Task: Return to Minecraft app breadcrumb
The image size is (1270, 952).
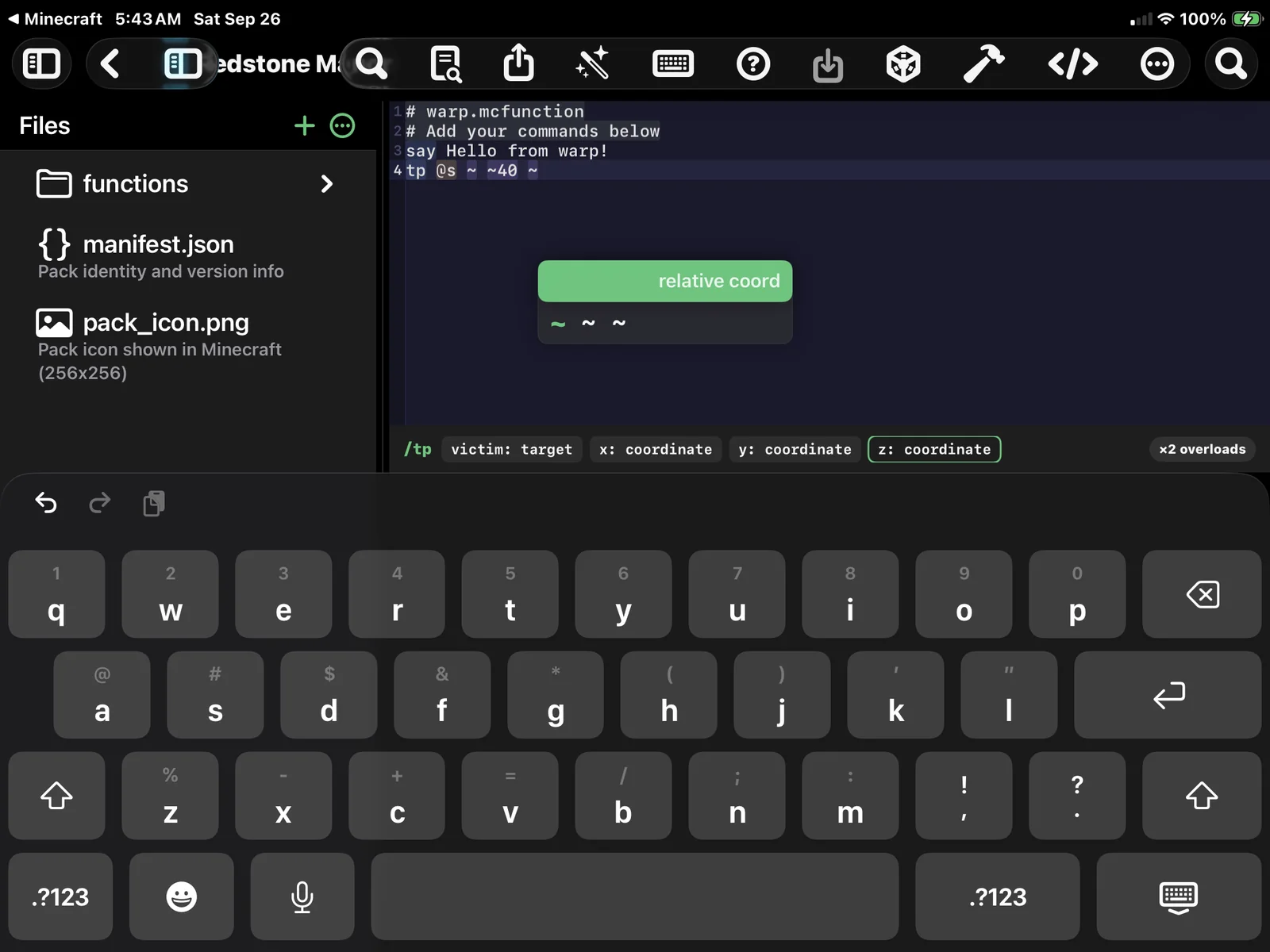Action: (55, 18)
